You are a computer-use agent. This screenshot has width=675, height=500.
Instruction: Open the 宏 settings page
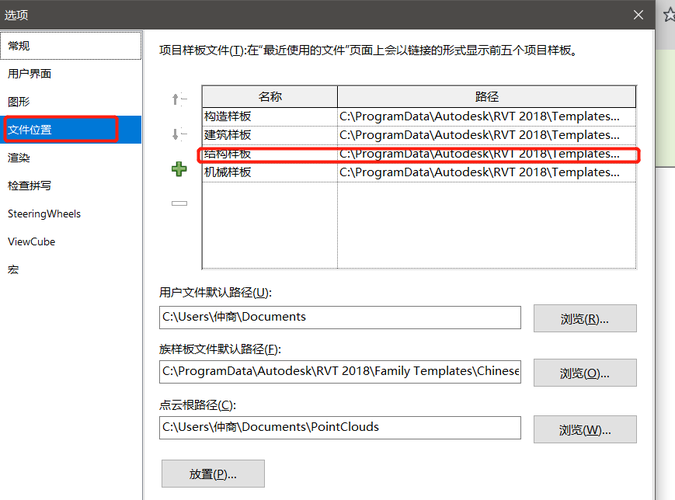[71, 270]
